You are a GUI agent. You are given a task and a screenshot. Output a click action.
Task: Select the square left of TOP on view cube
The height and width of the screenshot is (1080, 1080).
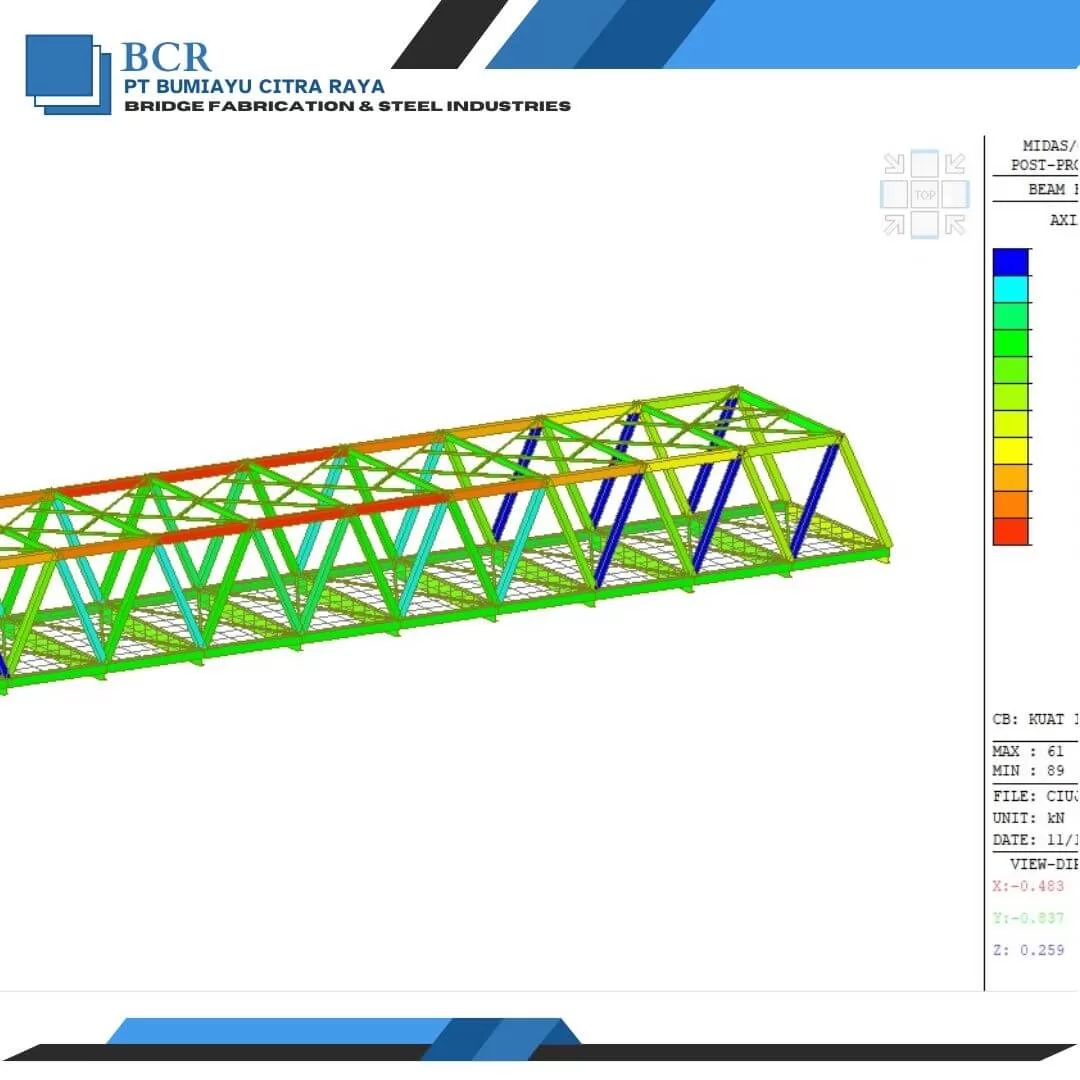pos(894,194)
